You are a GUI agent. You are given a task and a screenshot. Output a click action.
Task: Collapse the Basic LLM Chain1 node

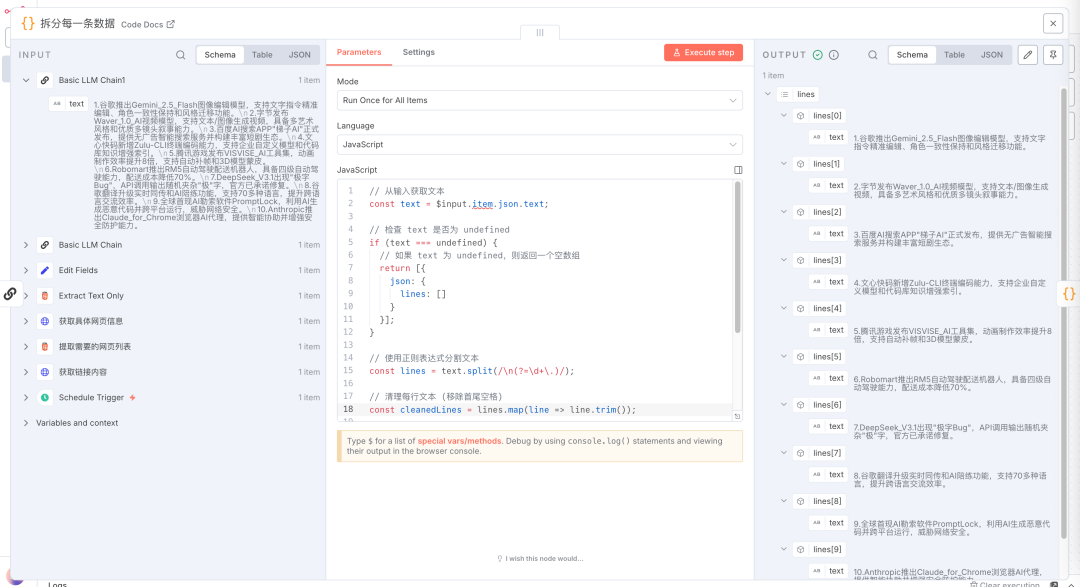[x=26, y=81]
